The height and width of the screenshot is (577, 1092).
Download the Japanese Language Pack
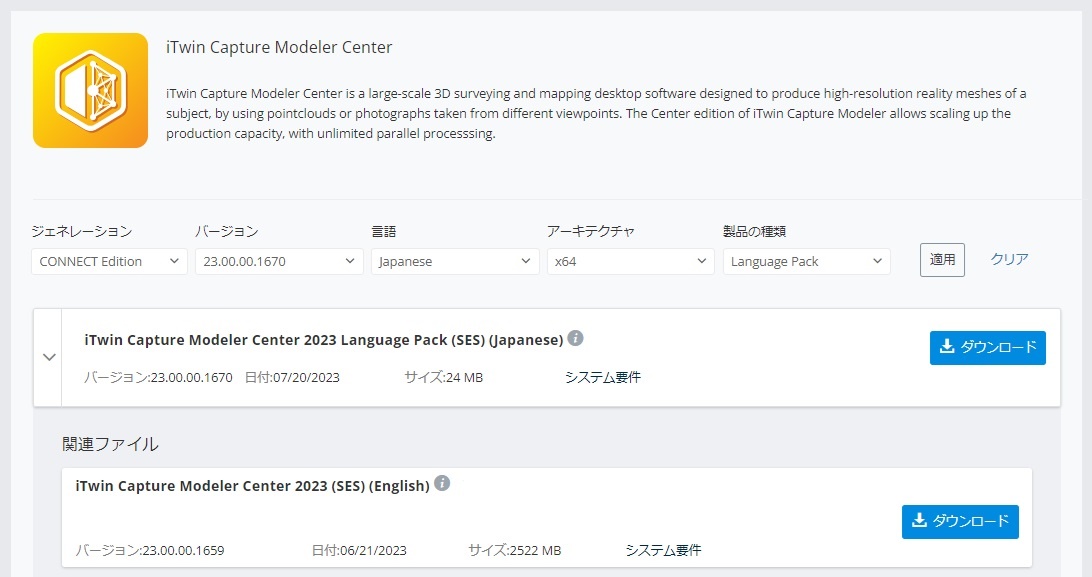(x=988, y=347)
